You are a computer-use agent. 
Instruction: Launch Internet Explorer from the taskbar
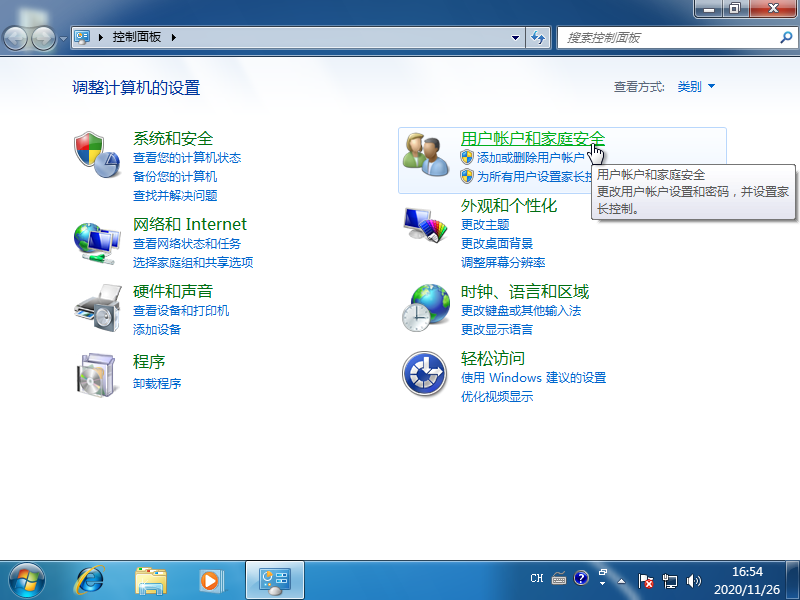coord(91,579)
